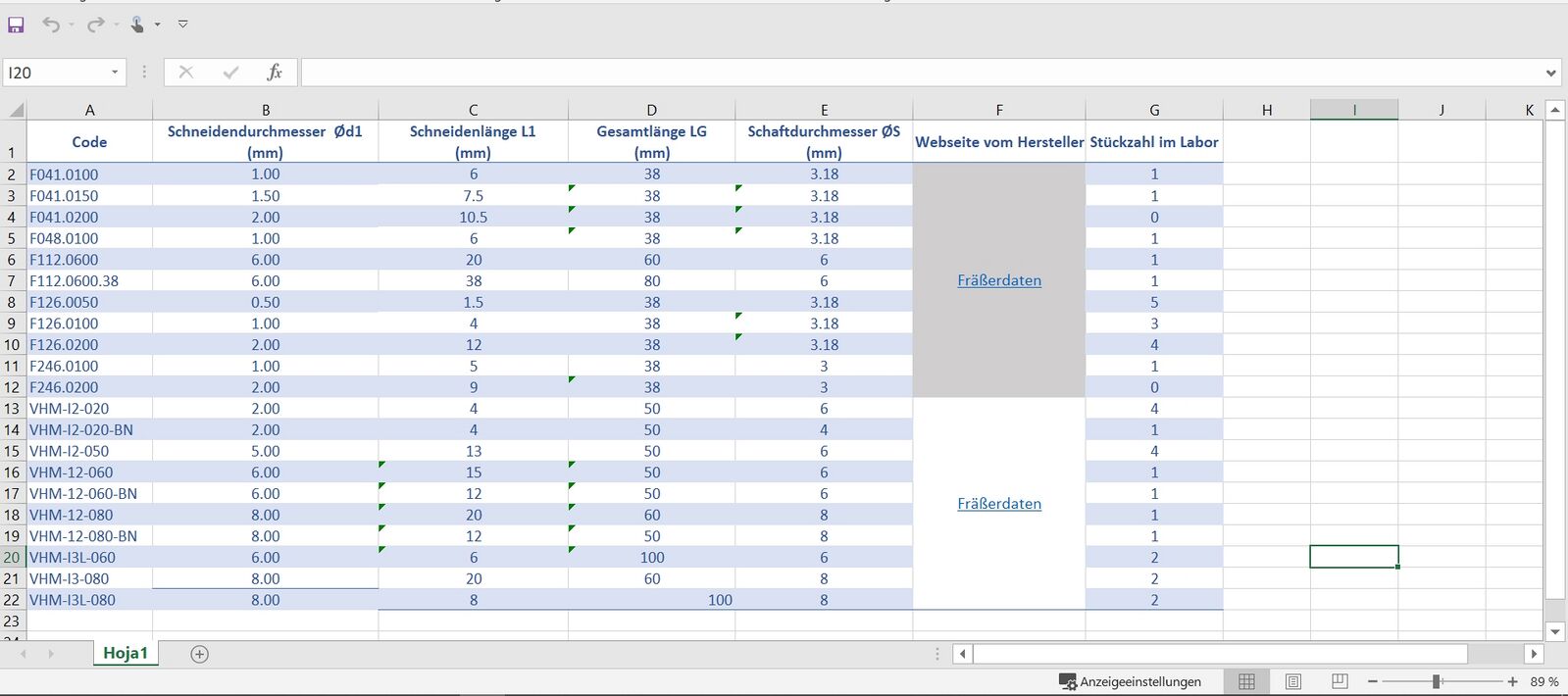Click the Save icon in quick access toolbar
This screenshot has height=696, width=1568.
point(16,25)
